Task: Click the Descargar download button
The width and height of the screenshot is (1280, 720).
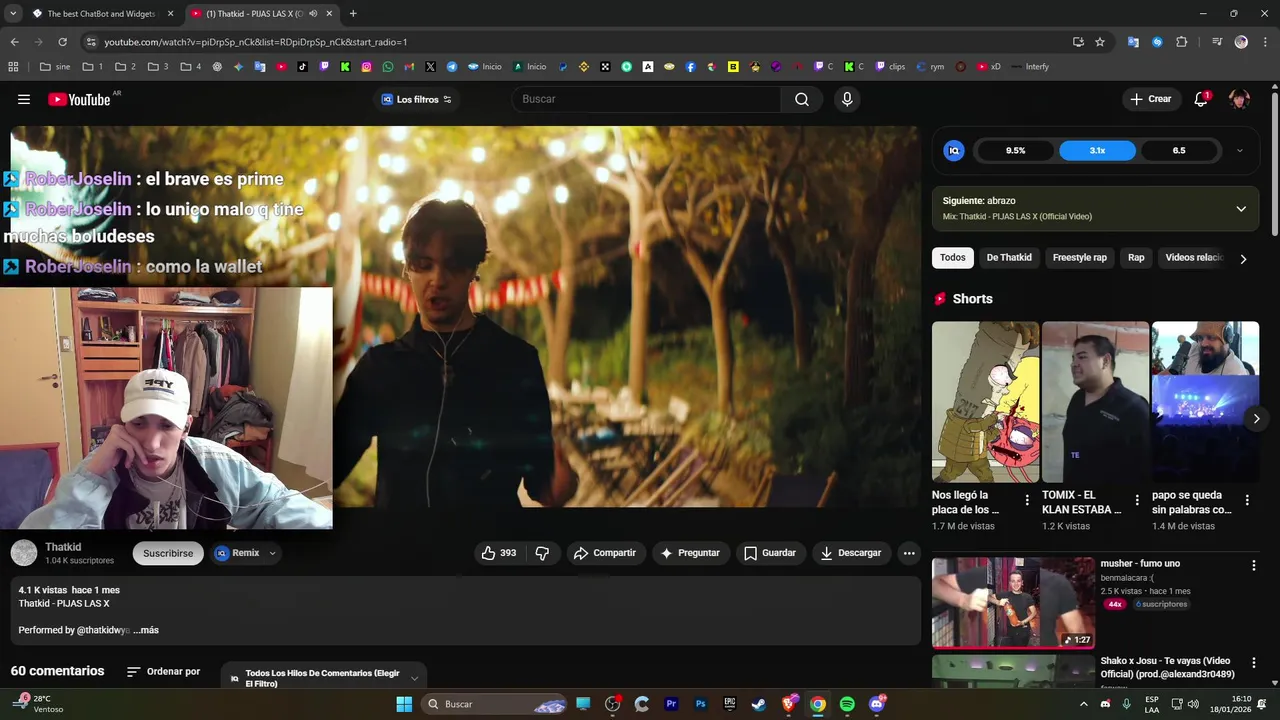Action: pyautogui.click(x=851, y=553)
